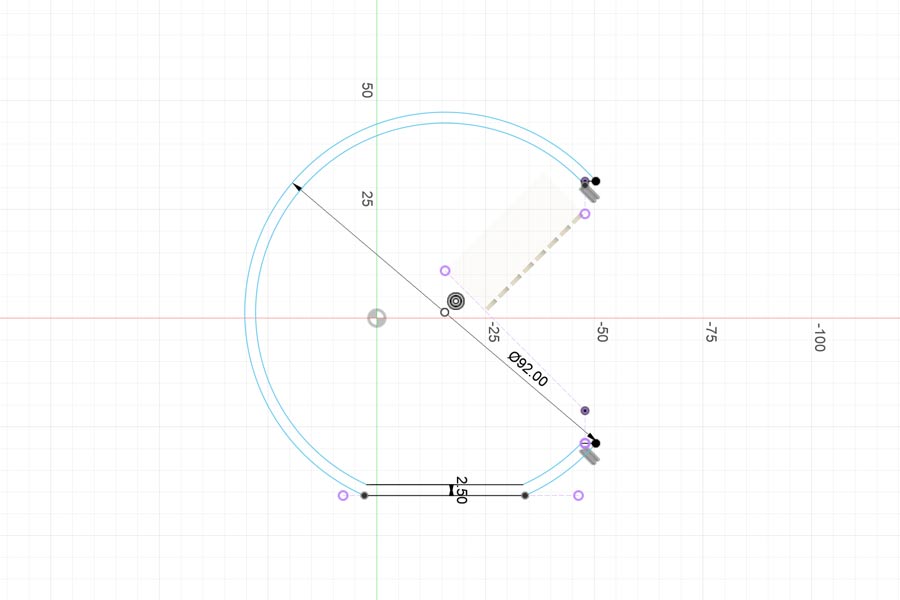Viewport: 900px width, 600px height.
Task: Select the arc center point on diameter line
Action: (x=444, y=312)
